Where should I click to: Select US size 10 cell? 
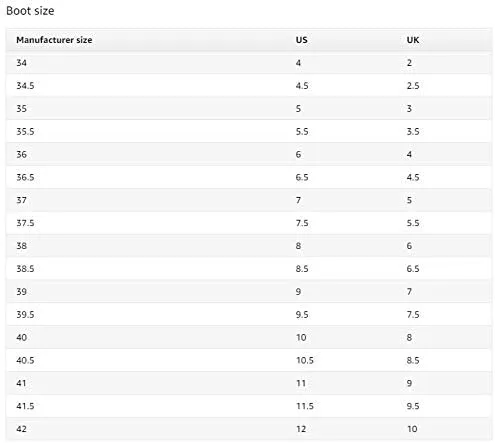301,337
